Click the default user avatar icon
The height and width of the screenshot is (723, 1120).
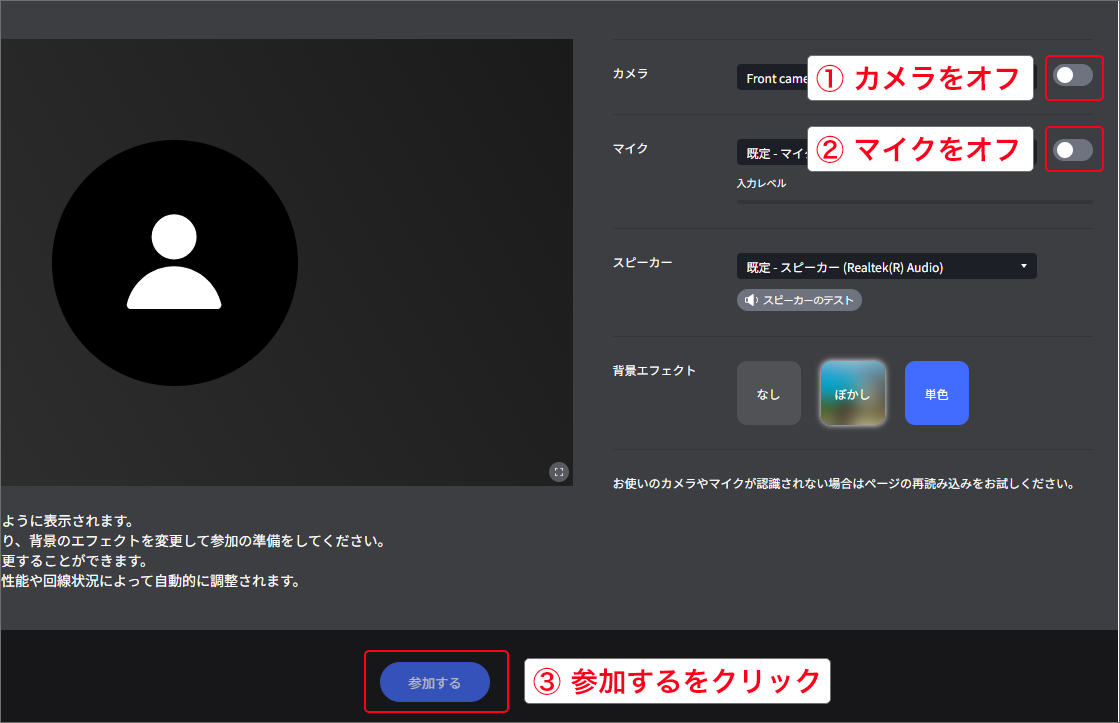tap(174, 263)
